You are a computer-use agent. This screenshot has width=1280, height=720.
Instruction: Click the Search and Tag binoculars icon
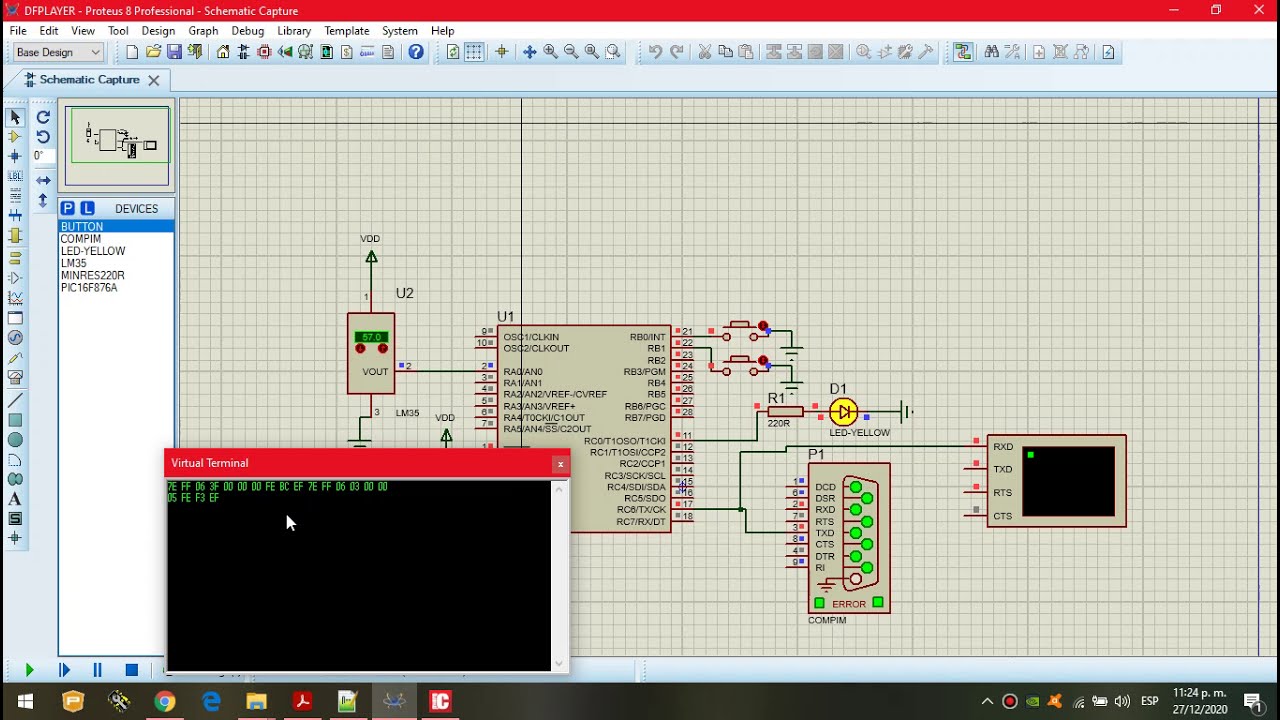pos(991,52)
